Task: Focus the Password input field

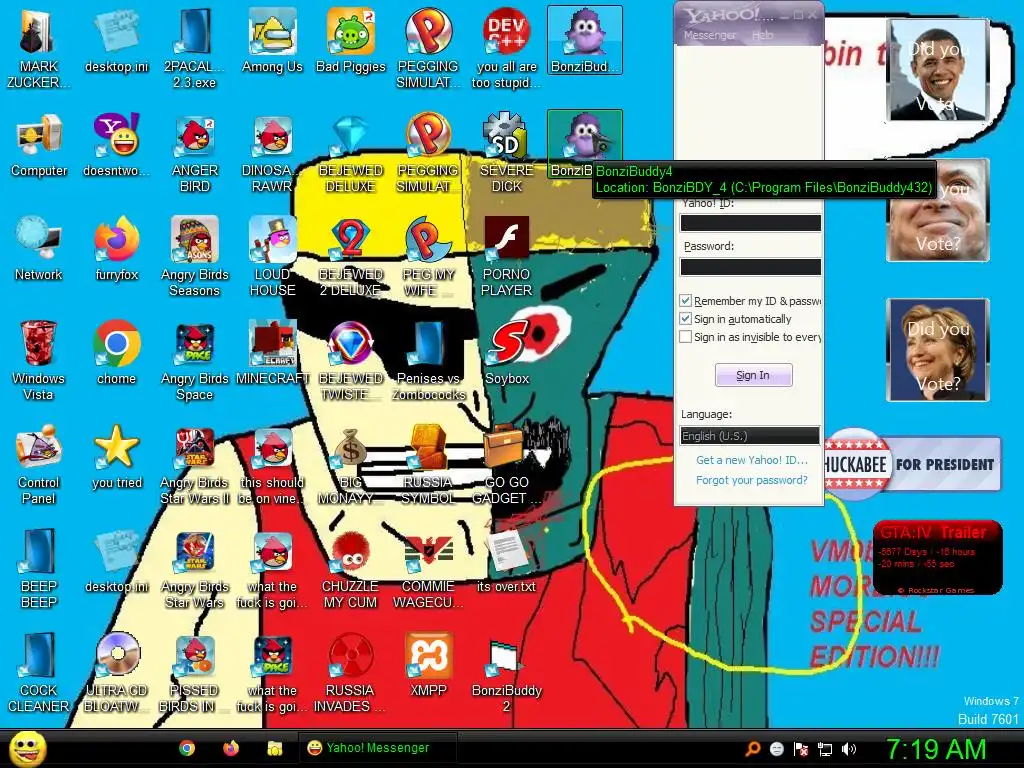Action: coord(750,266)
